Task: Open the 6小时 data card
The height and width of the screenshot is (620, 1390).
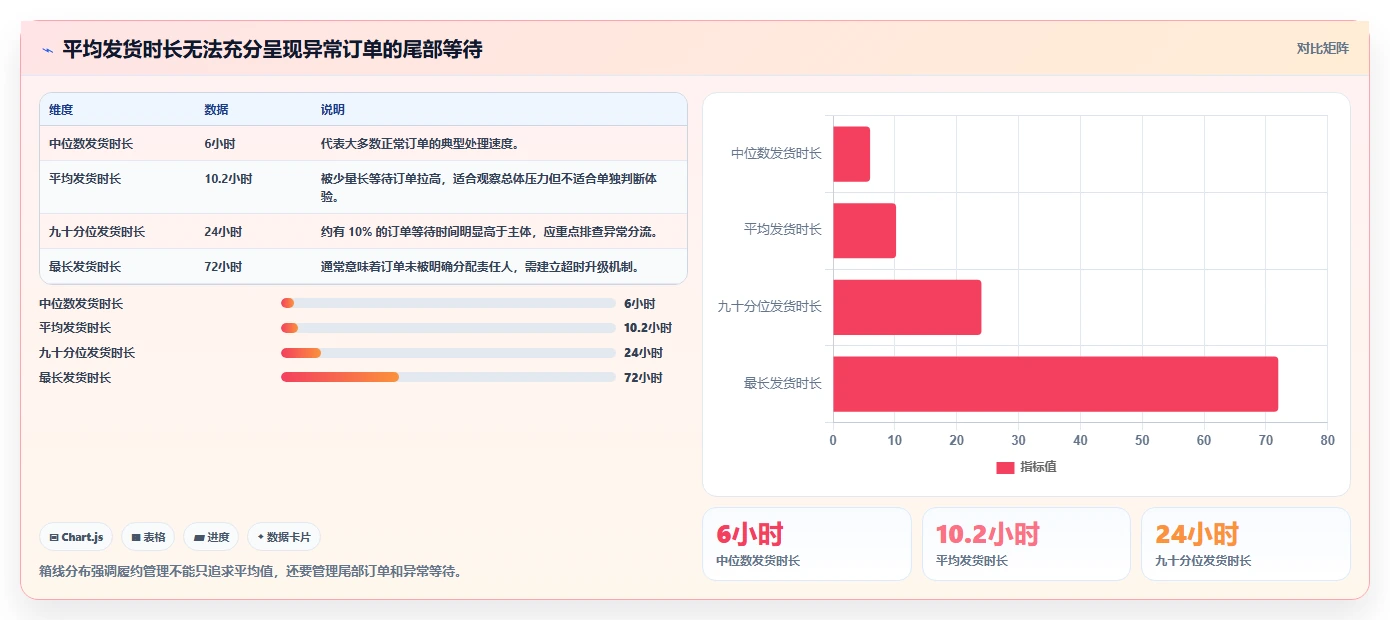Action: tap(807, 544)
